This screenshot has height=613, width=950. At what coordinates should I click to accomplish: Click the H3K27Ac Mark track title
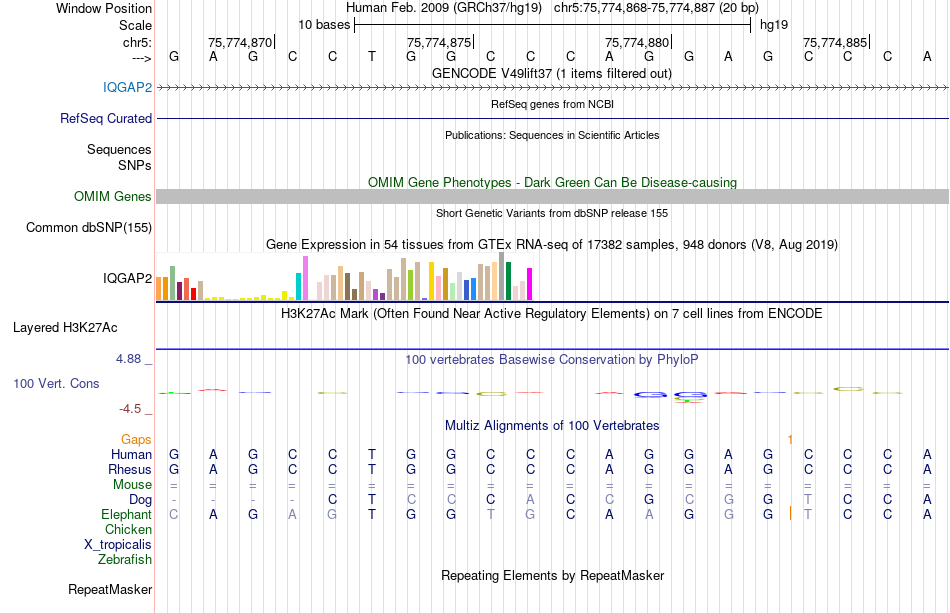pyautogui.click(x=552, y=314)
